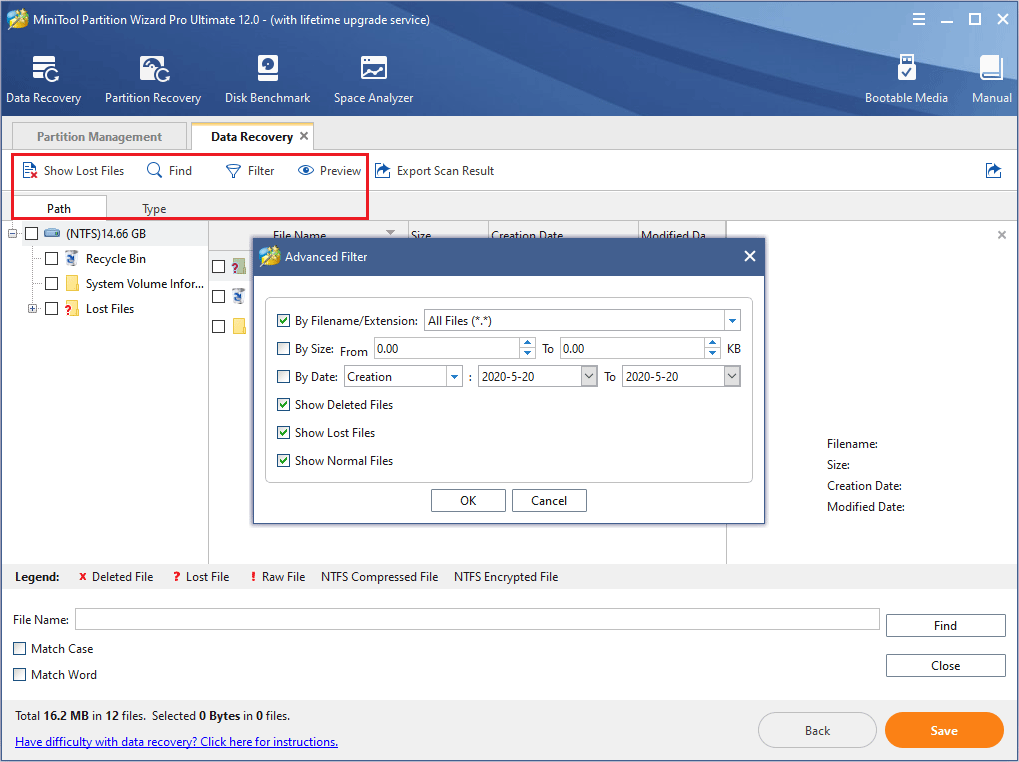Viewport: 1019px width, 762px height.
Task: Open the File Name column dropdown arrow
Action: click(x=391, y=232)
